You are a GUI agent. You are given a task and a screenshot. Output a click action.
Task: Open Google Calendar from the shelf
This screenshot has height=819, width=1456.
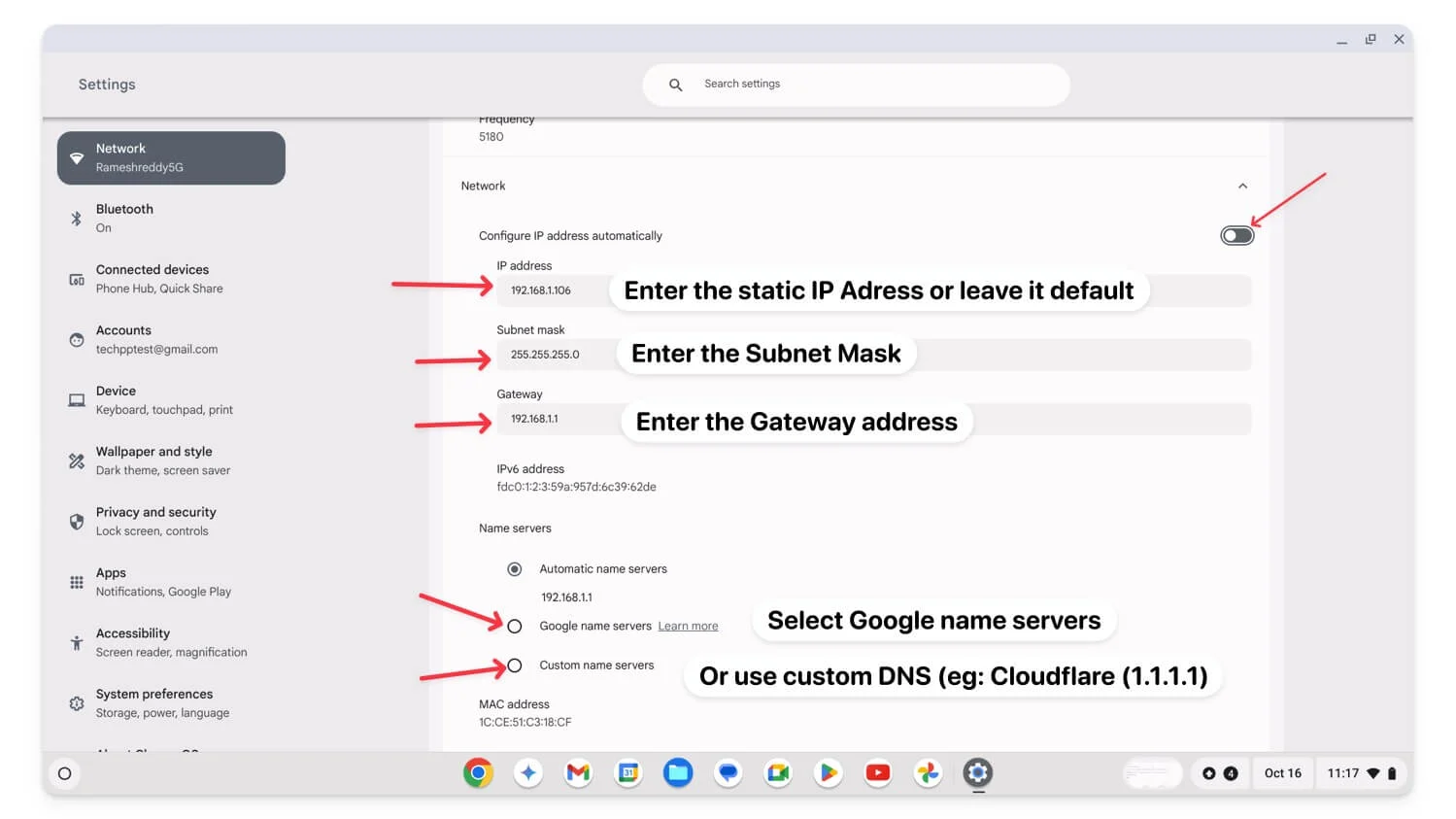tap(628, 773)
